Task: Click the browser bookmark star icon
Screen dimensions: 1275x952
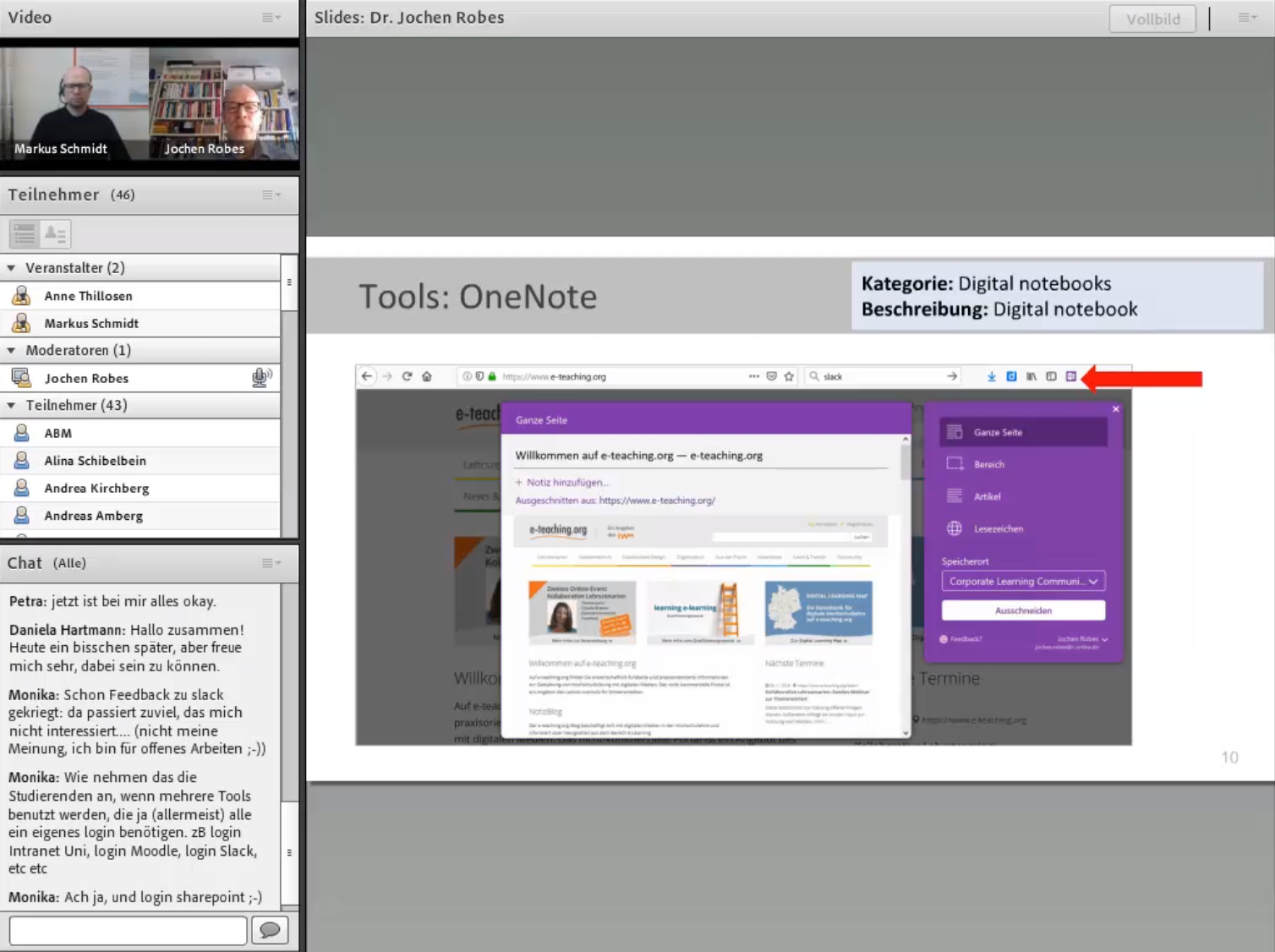Action: (789, 376)
